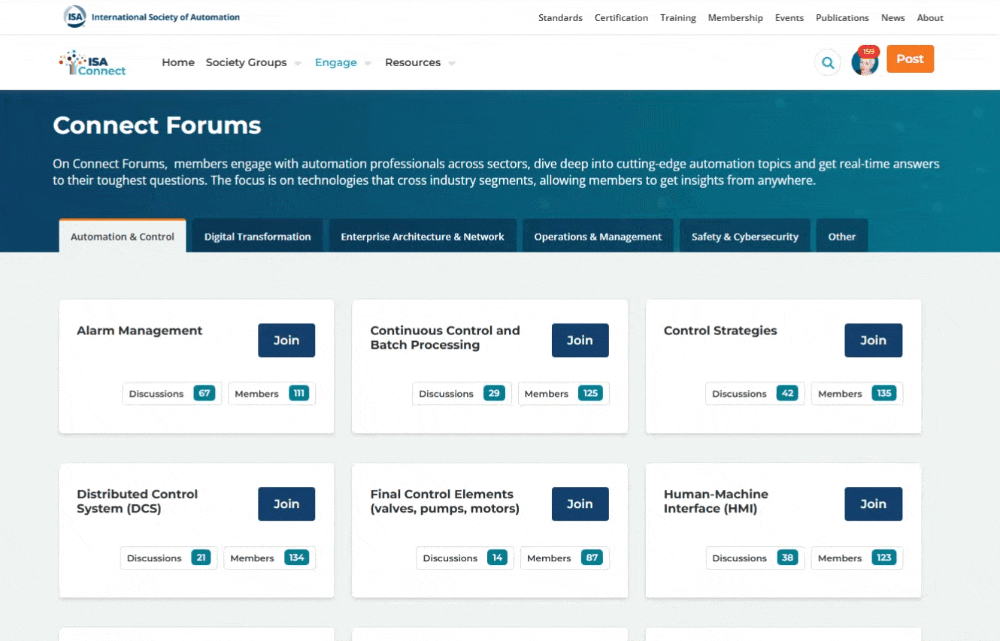Click the International Society of Automation logo
Image resolution: width=1000 pixels, height=641 pixels.
point(150,16)
